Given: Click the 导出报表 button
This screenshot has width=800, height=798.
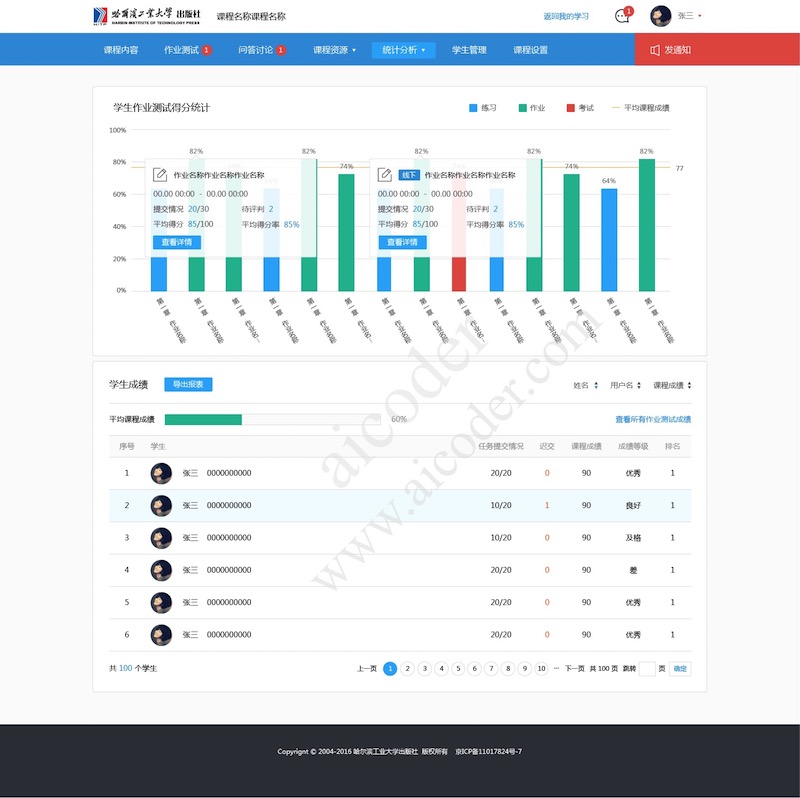Looking at the screenshot, I should coord(189,385).
